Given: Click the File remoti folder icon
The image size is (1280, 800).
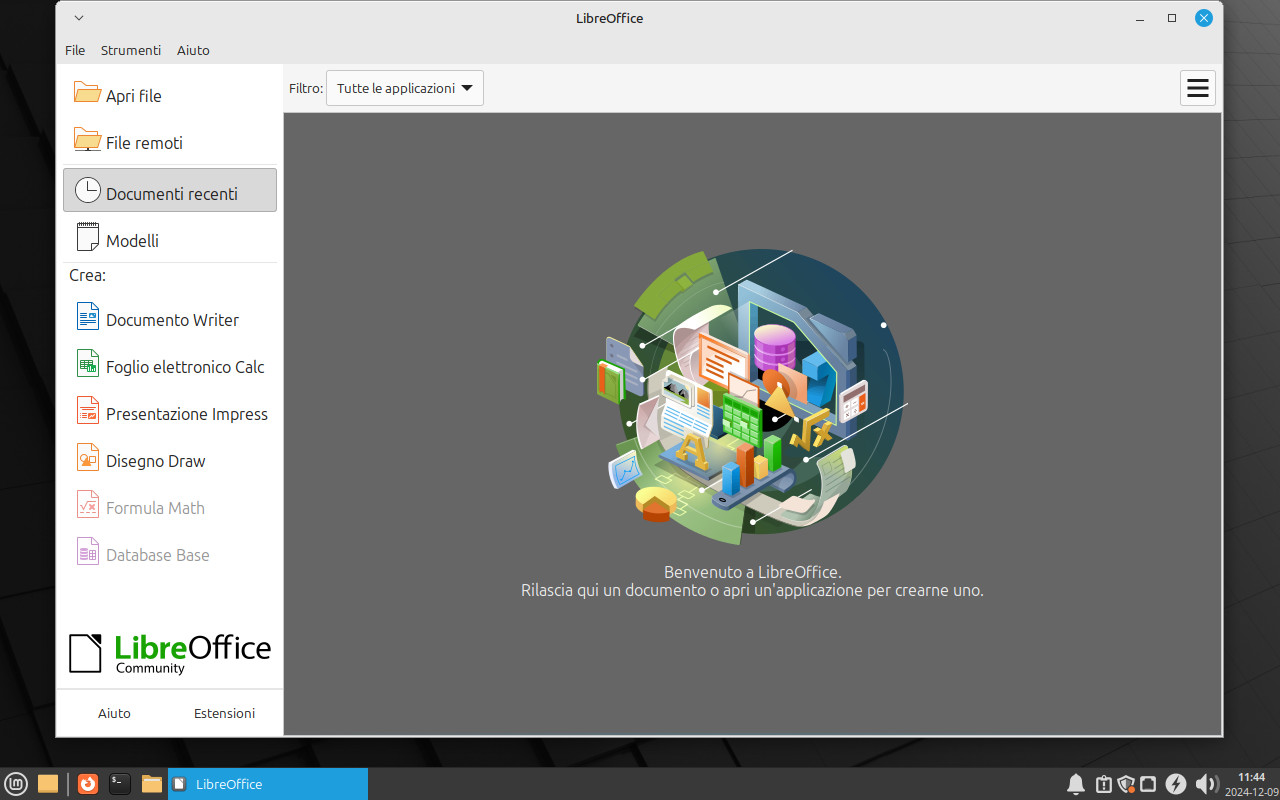Looking at the screenshot, I should (88, 140).
